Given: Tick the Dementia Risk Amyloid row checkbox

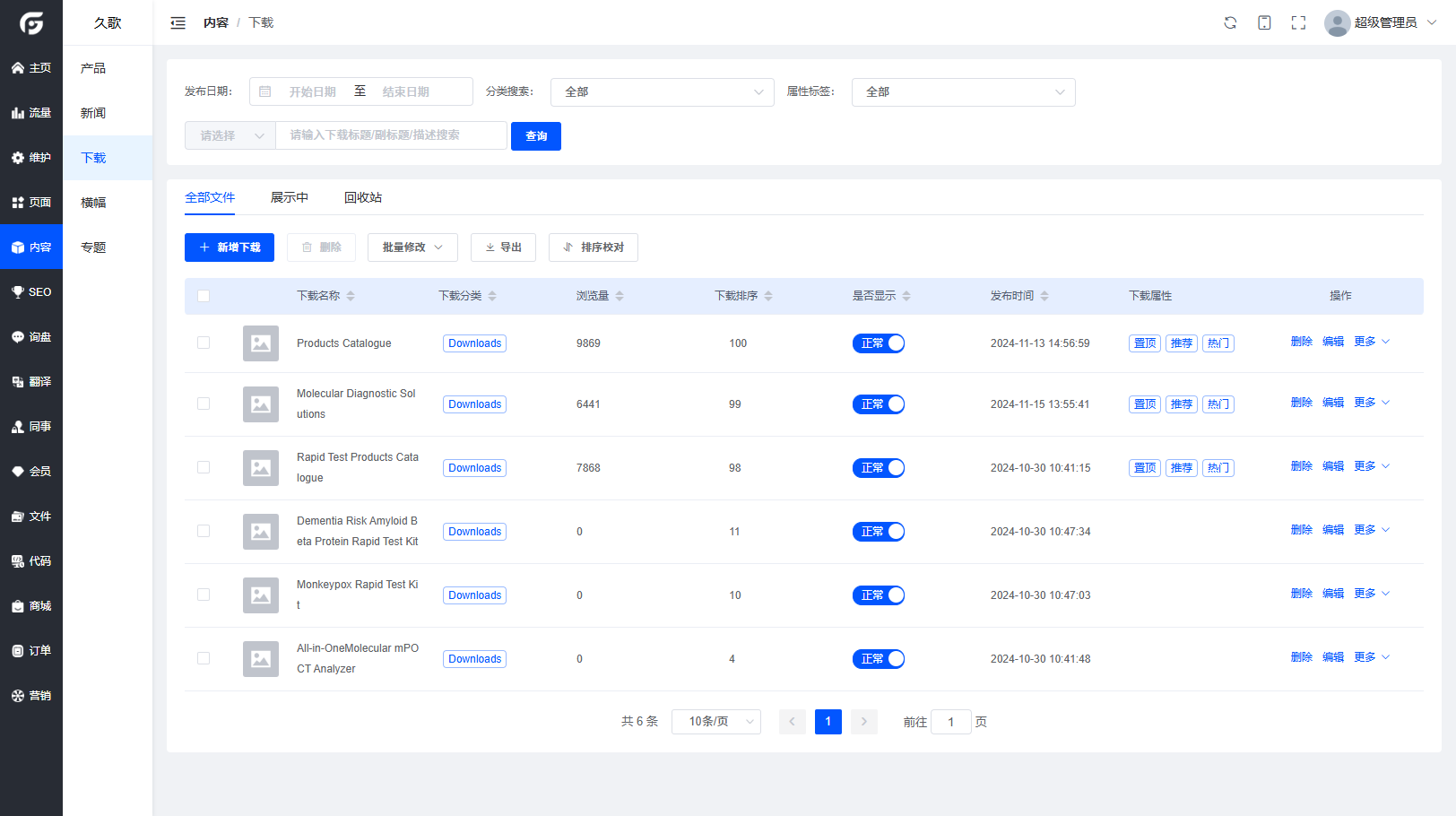Looking at the screenshot, I should click(204, 531).
